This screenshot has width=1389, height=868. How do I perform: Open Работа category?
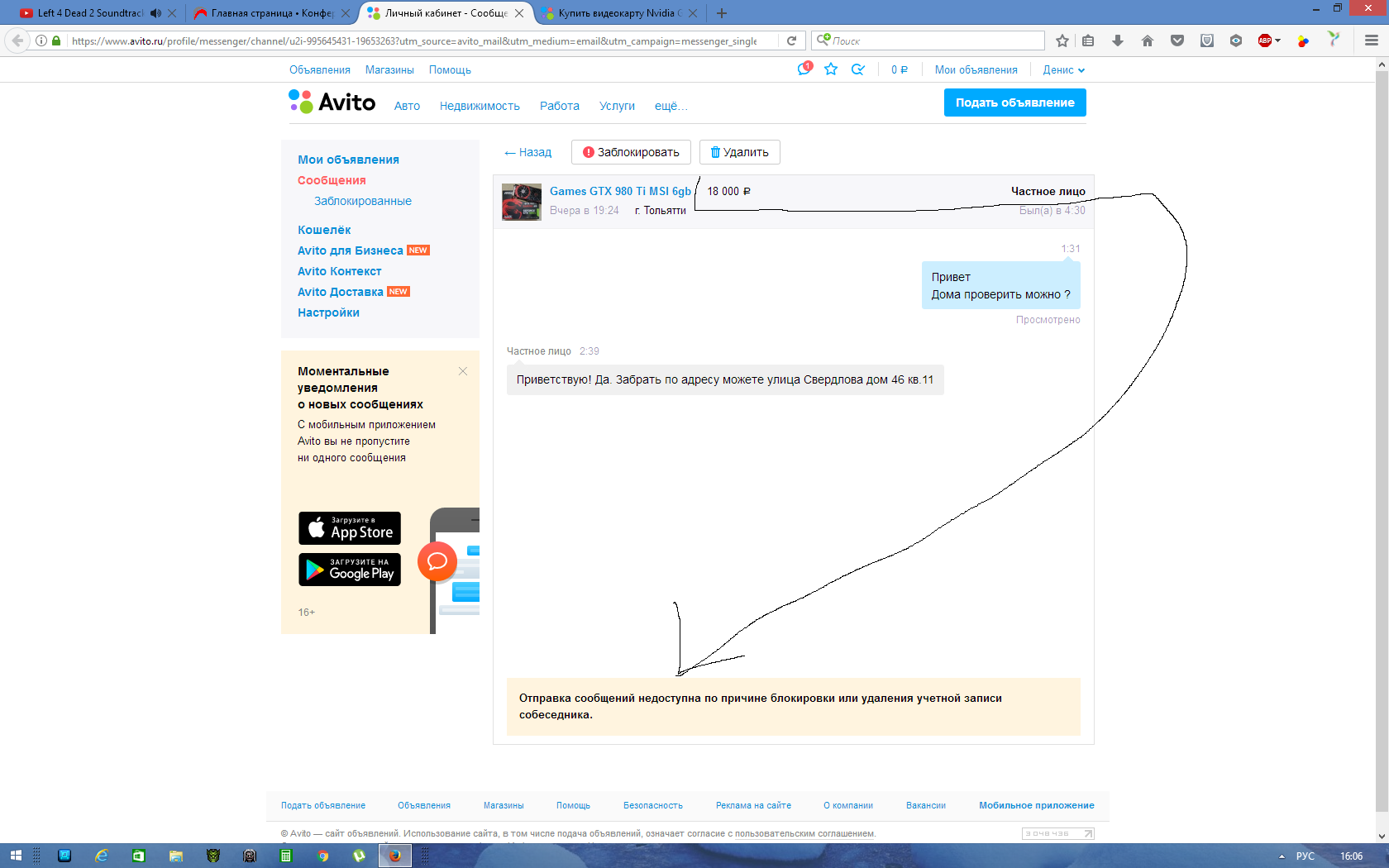(560, 106)
